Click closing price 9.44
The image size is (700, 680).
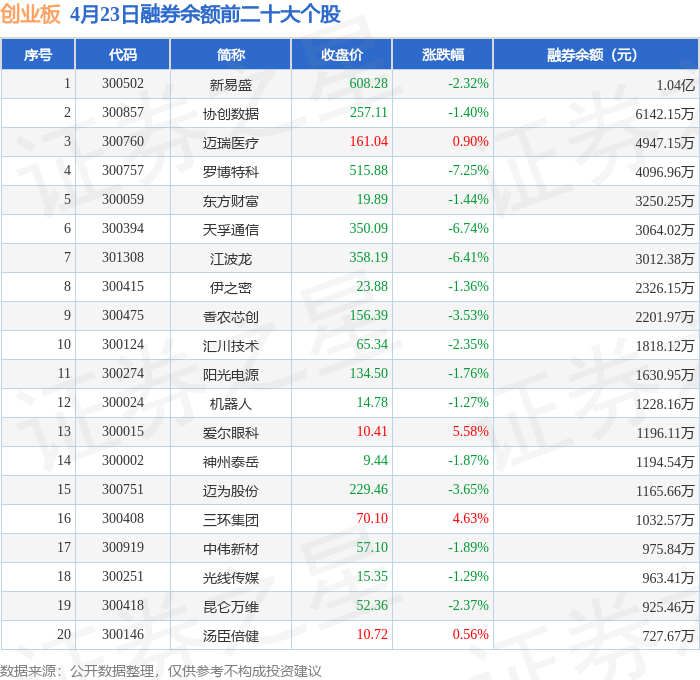375,461
